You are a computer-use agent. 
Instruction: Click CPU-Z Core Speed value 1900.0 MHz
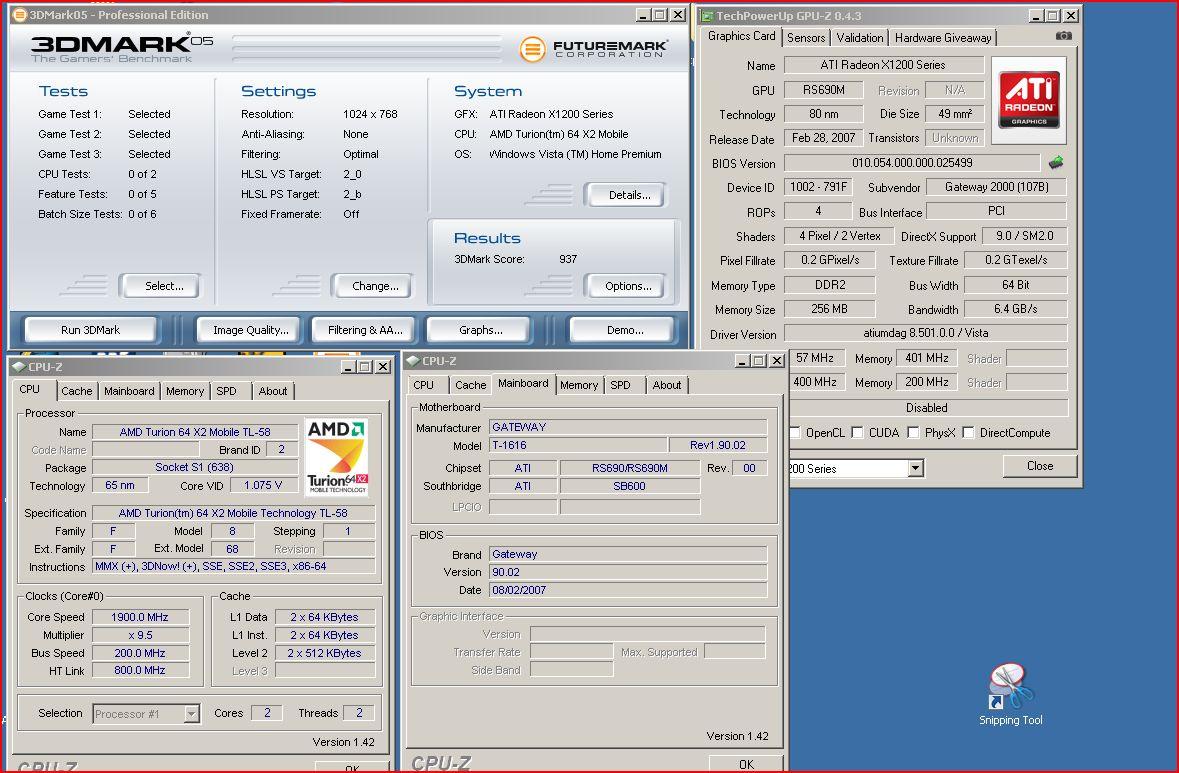[x=140, y=617]
